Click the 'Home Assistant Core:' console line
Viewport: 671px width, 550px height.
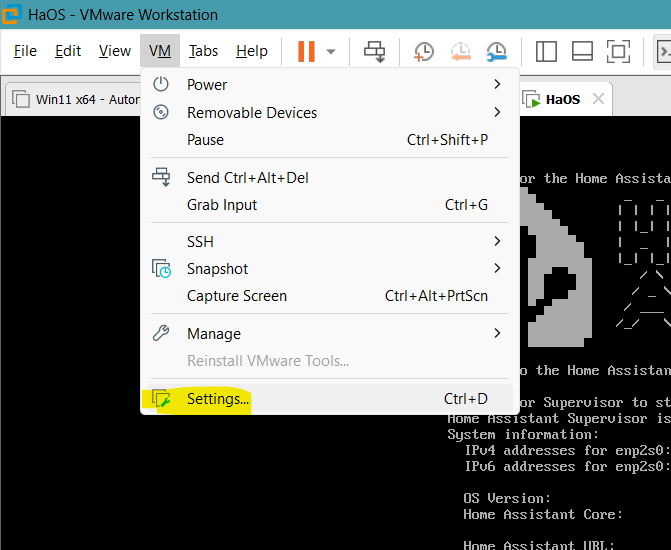click(543, 514)
